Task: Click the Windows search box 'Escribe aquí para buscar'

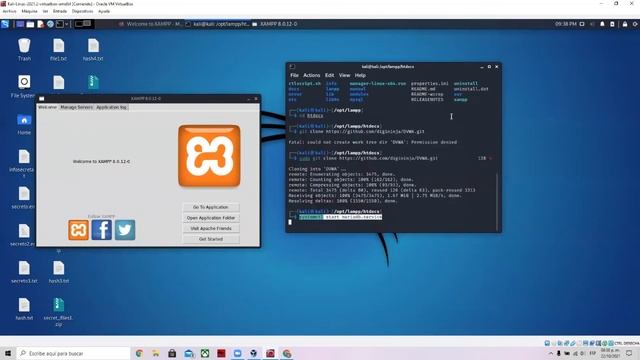Action: [x=73, y=353]
